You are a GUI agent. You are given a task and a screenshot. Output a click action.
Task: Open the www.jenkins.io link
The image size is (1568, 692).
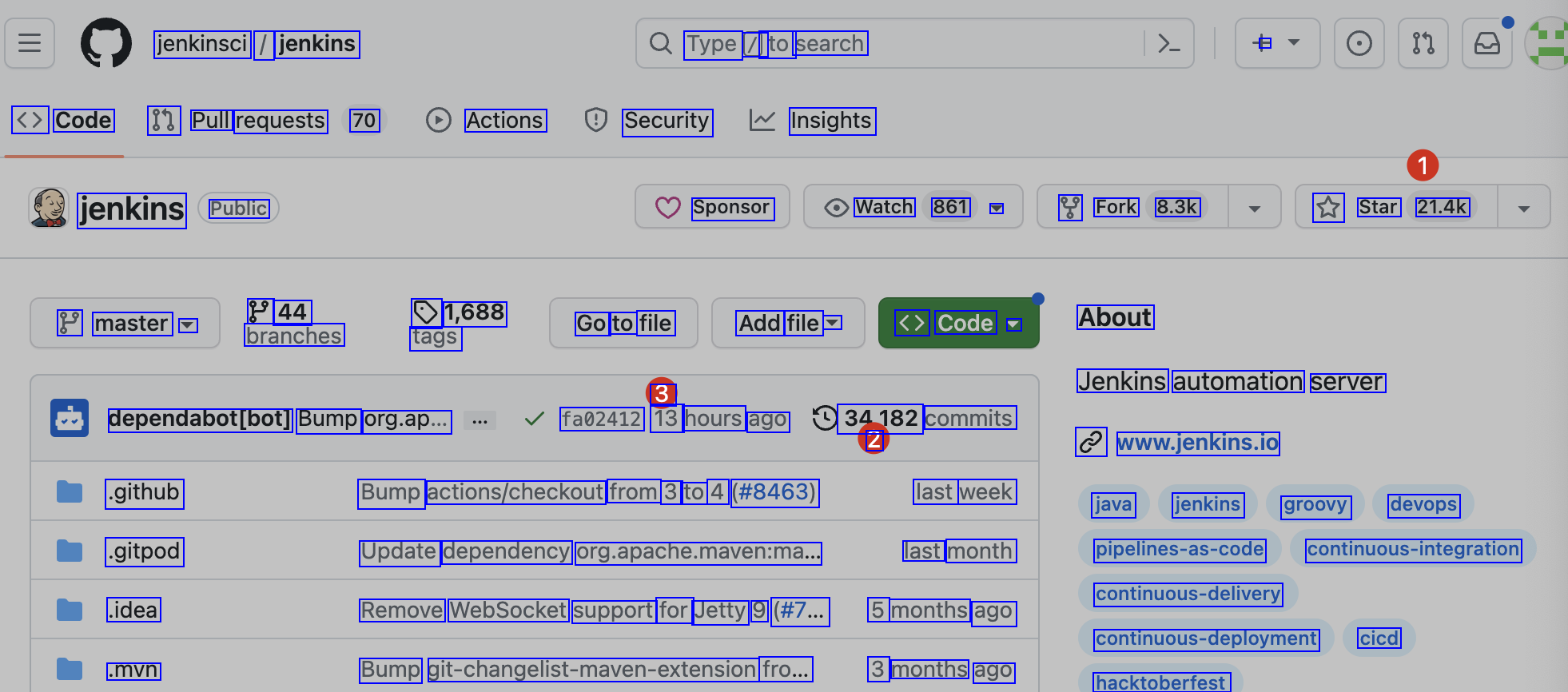[1197, 443]
